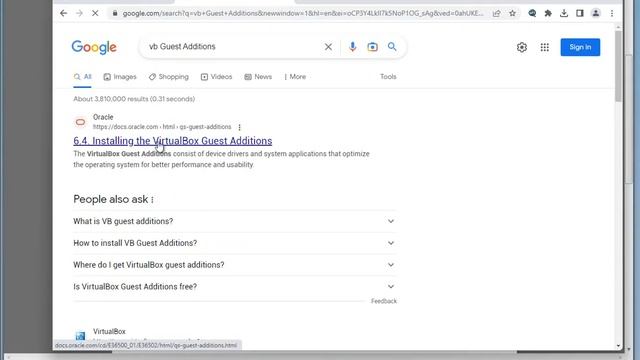The image size is (640, 360).
Task: Open the Chrome three-dot menu
Action: click(x=612, y=13)
